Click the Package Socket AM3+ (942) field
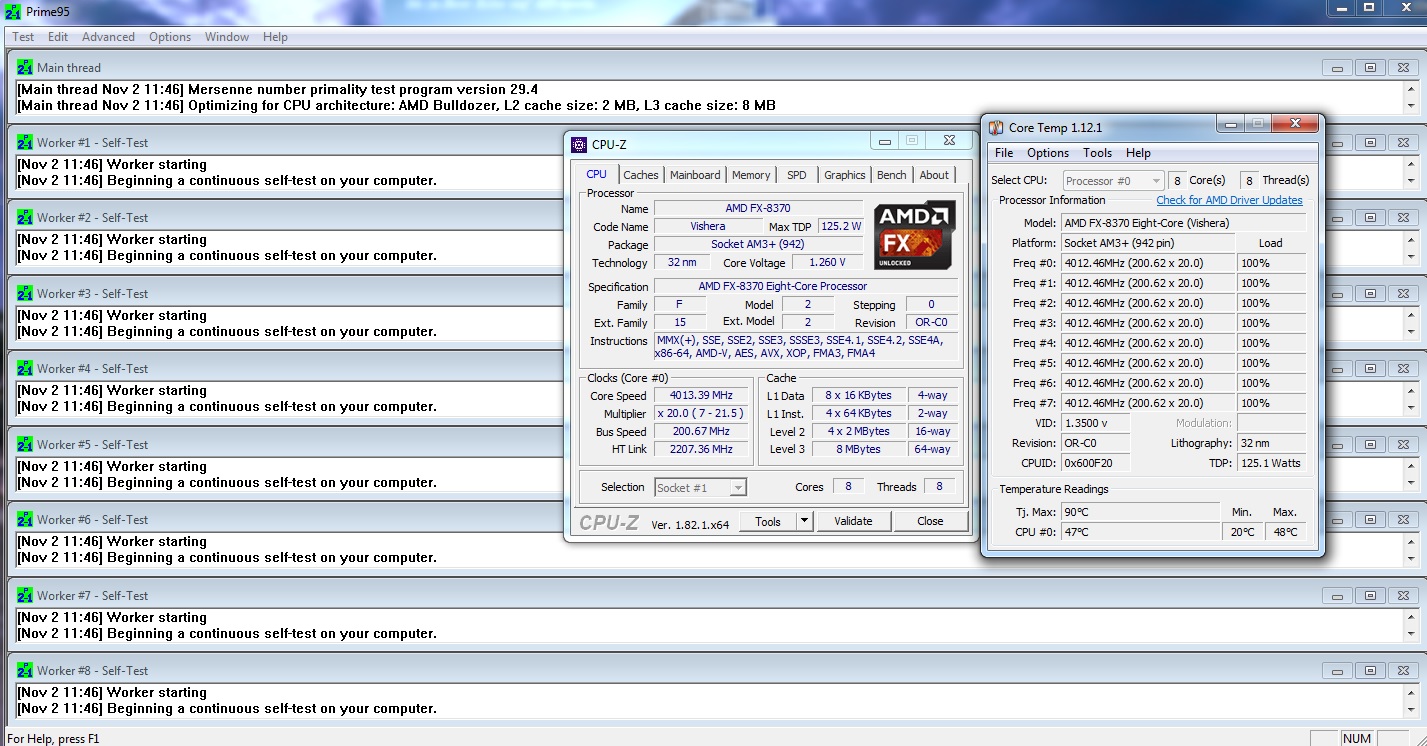This screenshot has height=746, width=1427. (757, 245)
